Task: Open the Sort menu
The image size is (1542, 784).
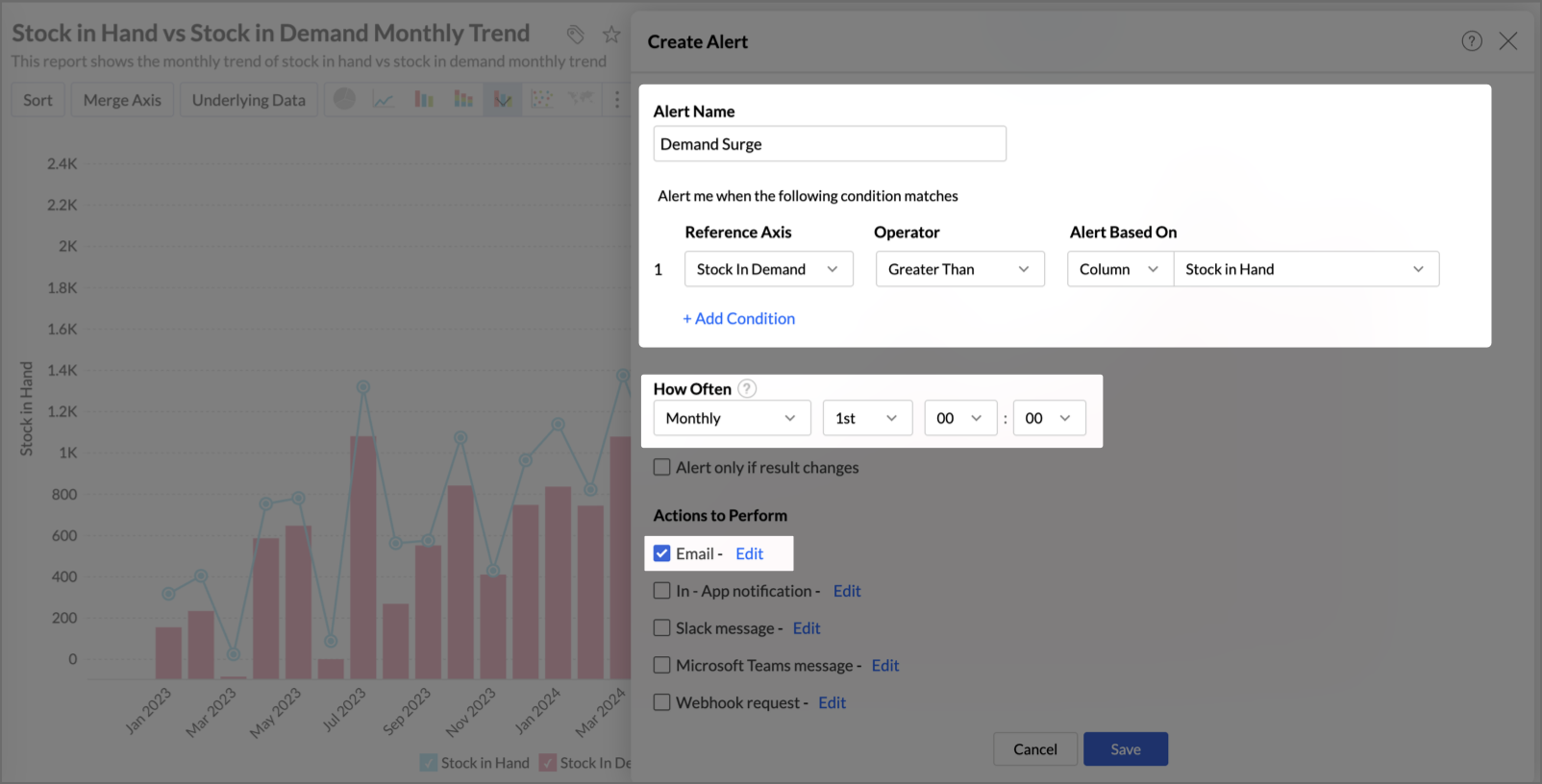Action: [x=38, y=100]
